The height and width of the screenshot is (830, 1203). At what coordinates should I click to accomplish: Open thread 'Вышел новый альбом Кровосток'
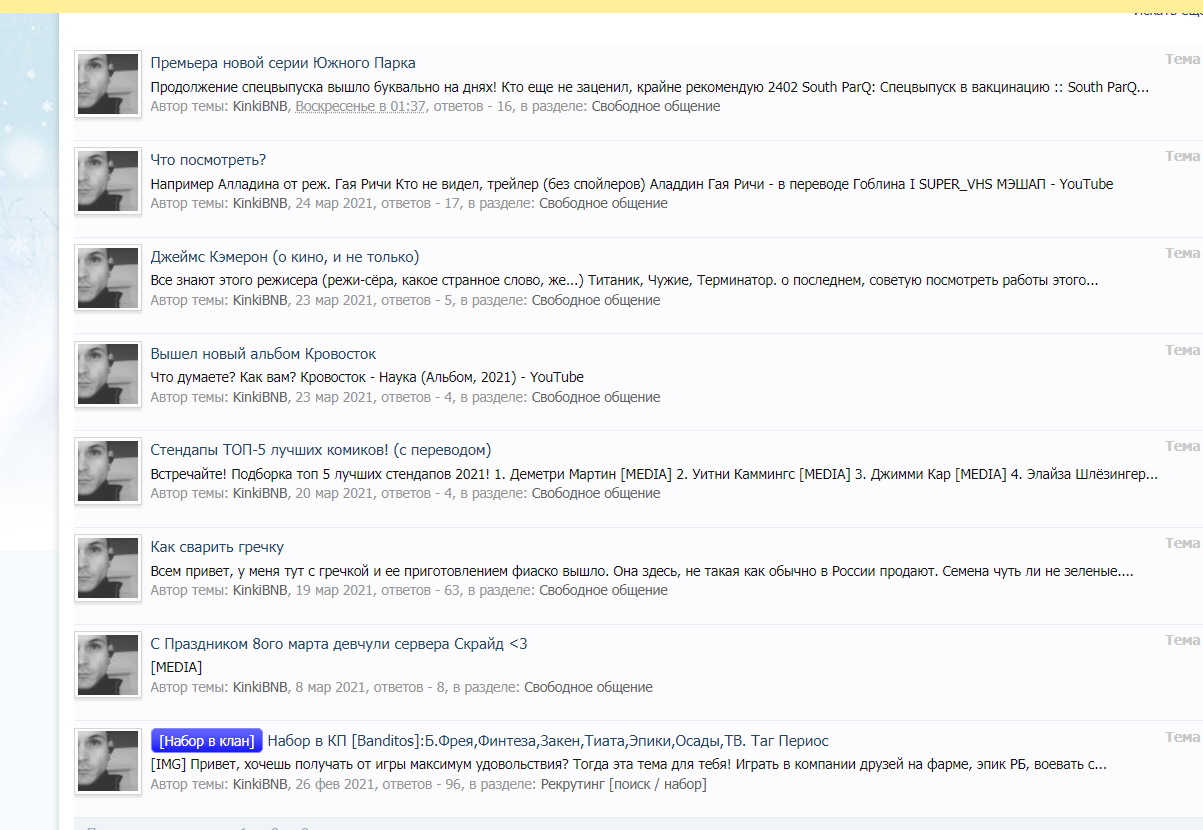263,354
